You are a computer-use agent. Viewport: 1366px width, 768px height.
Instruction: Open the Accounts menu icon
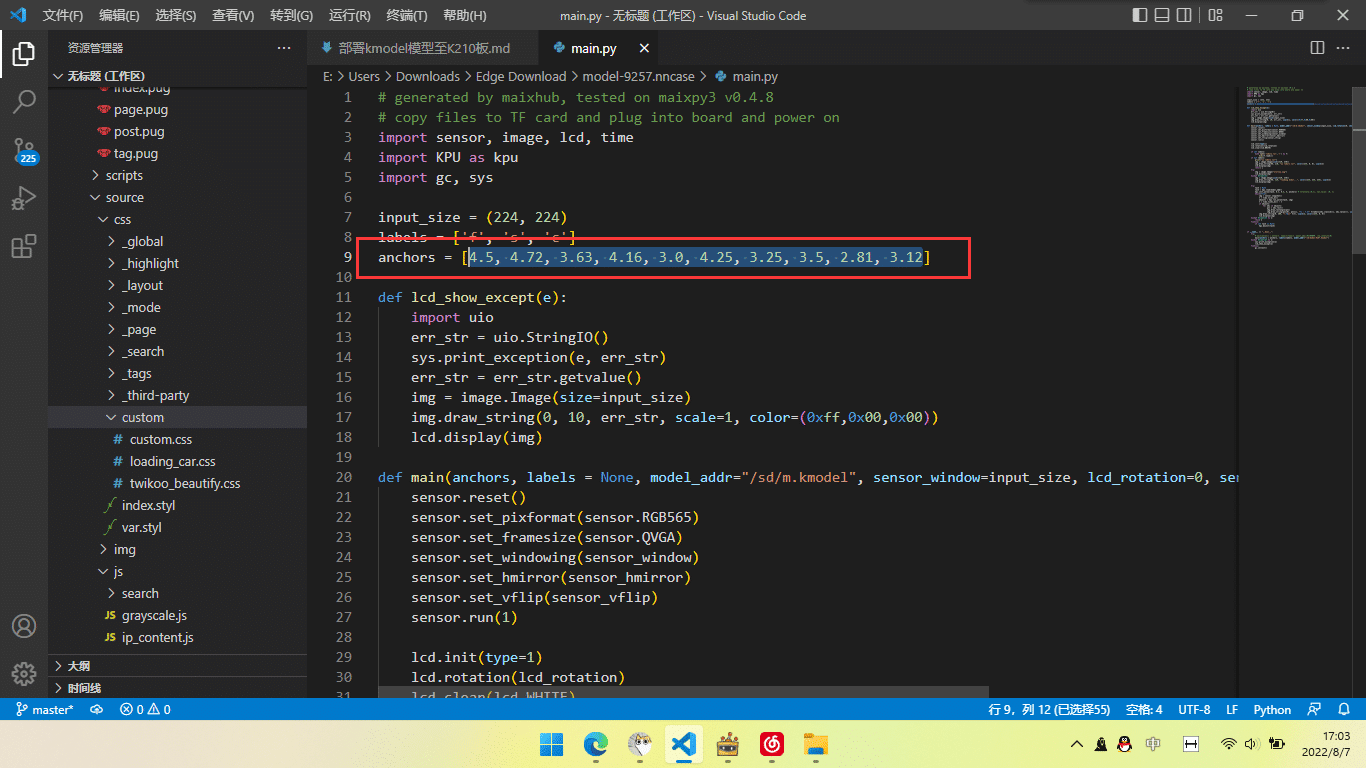[x=24, y=626]
